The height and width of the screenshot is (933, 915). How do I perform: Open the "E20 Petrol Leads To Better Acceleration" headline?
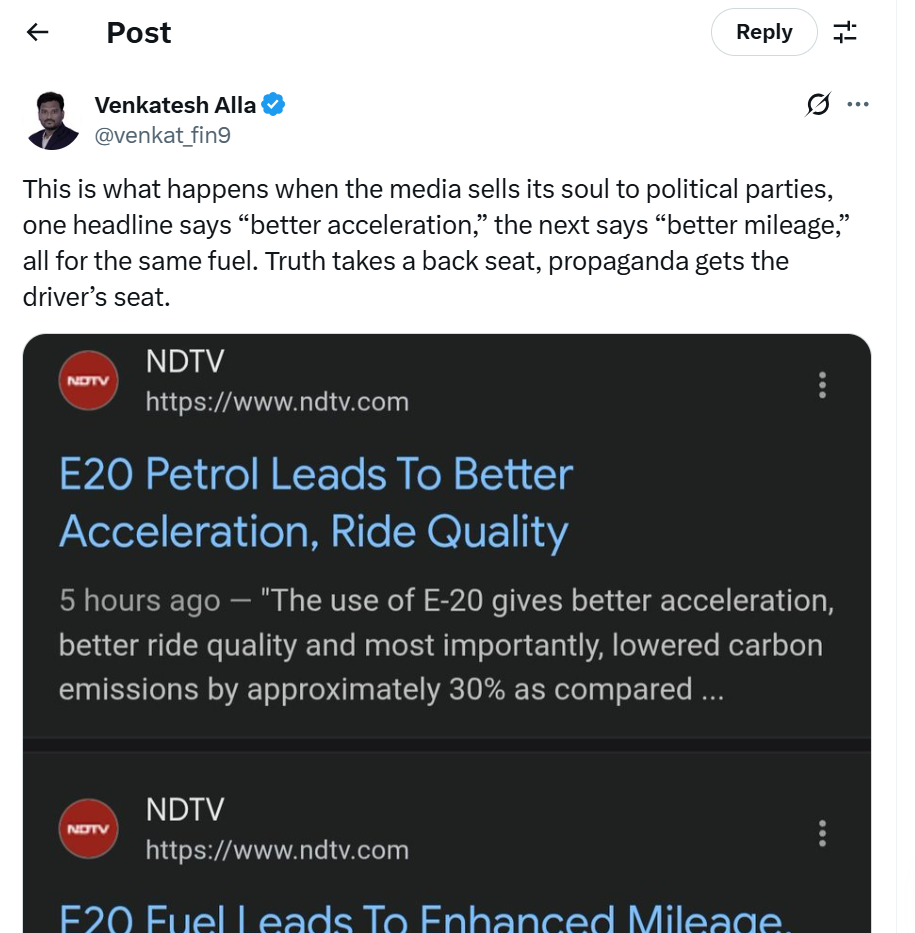316,503
